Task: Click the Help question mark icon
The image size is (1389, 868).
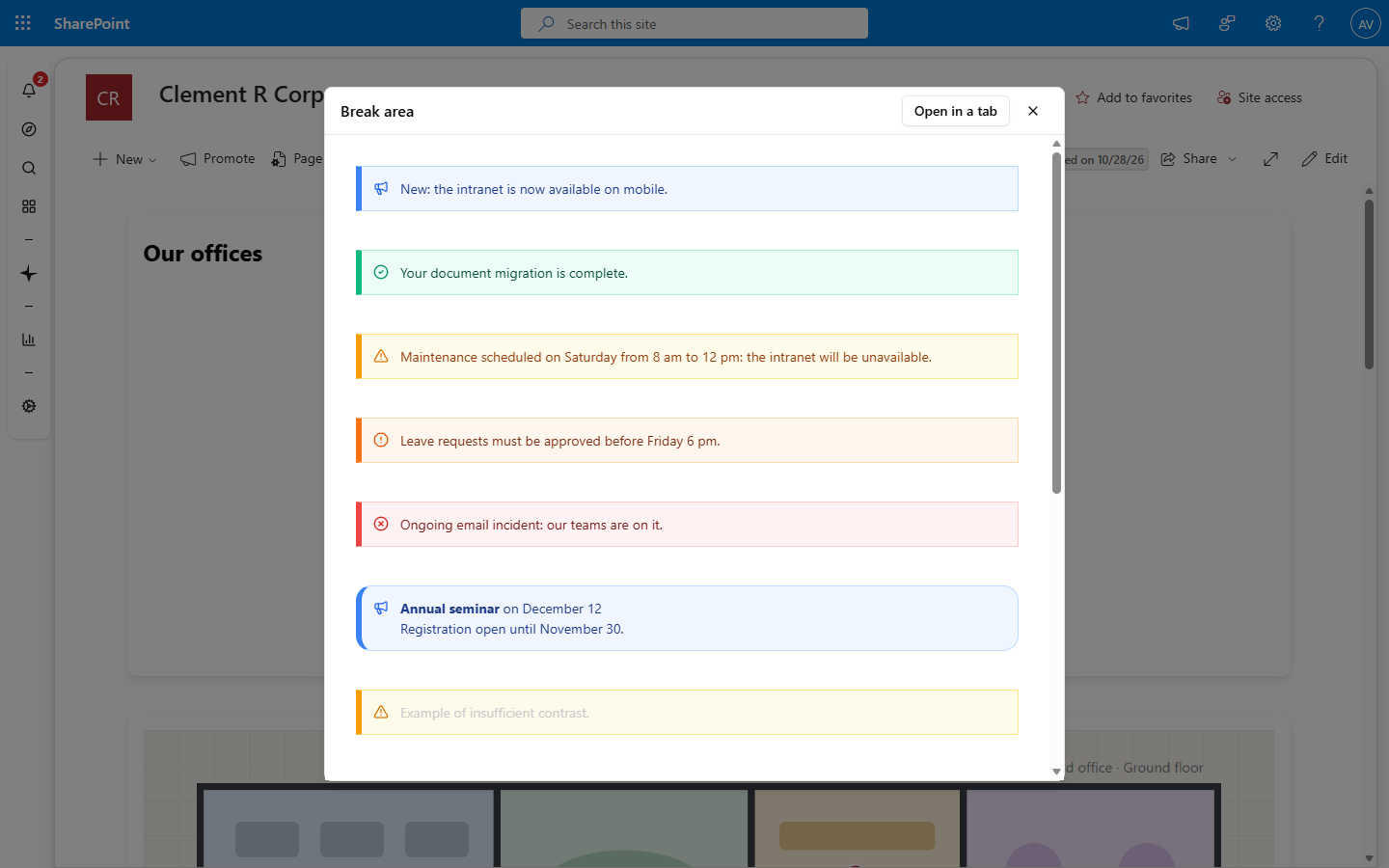Action: 1320,23
